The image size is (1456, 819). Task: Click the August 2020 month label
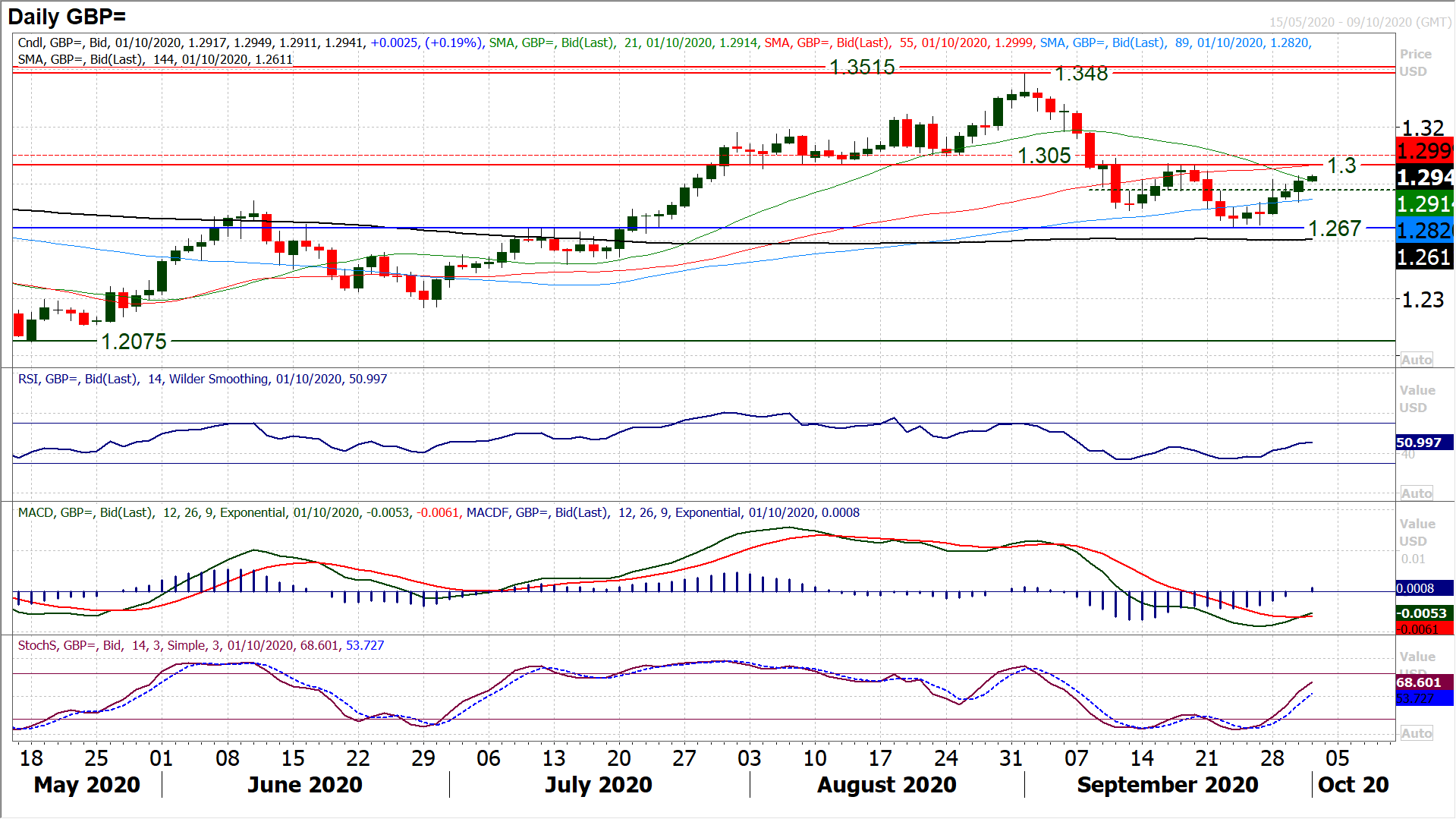pyautogui.click(x=887, y=785)
